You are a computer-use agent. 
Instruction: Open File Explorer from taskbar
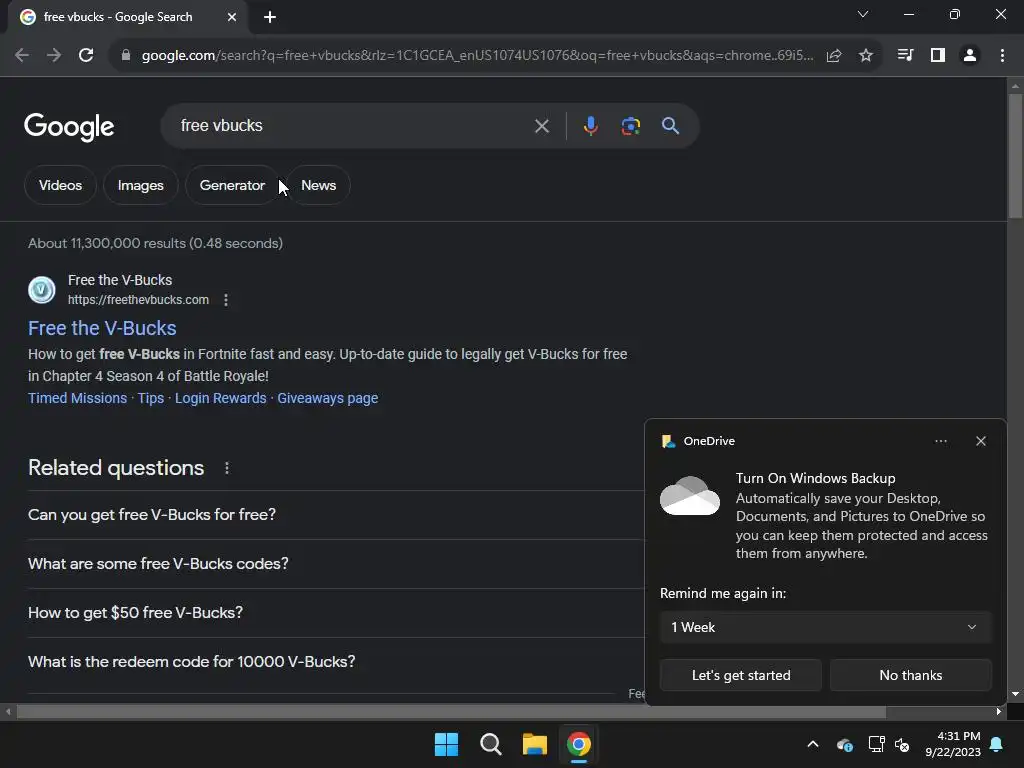click(534, 744)
